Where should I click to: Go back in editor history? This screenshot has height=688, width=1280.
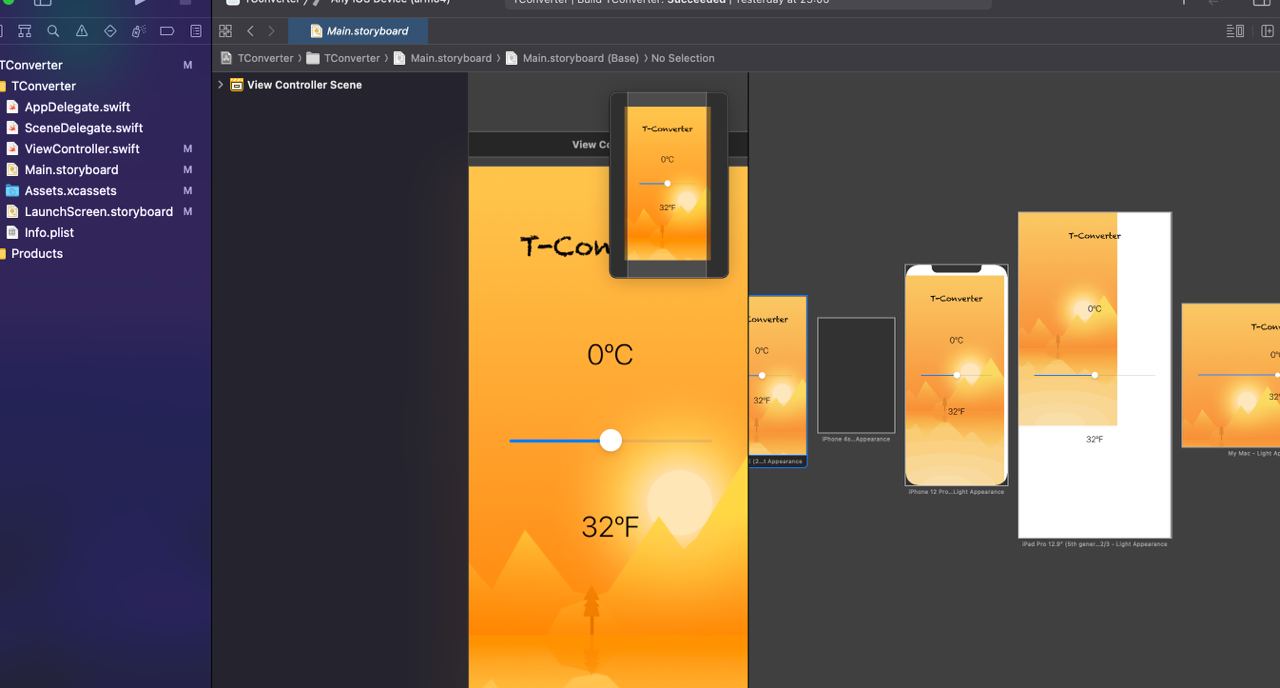point(250,31)
